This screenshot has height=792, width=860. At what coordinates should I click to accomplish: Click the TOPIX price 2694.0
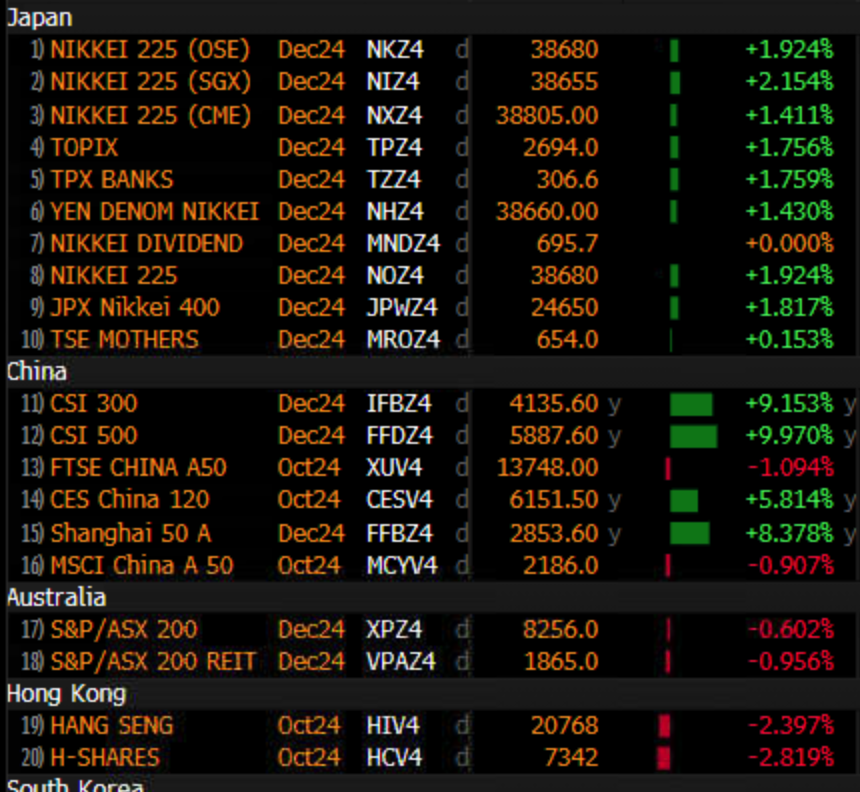(561, 147)
